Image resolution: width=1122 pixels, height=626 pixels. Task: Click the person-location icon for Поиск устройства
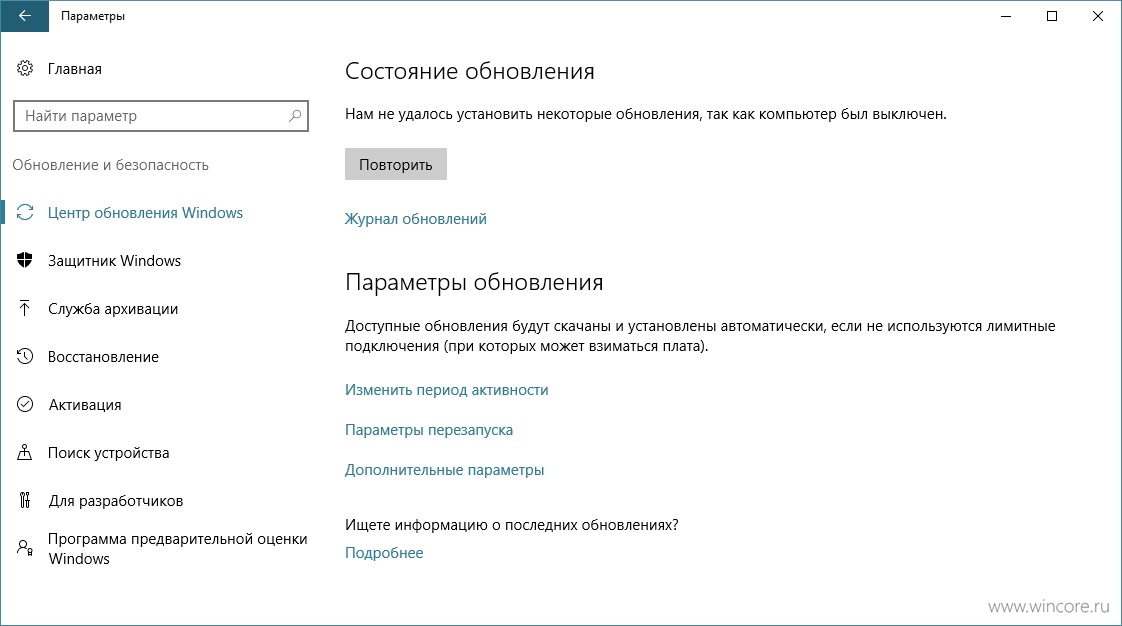pyautogui.click(x=25, y=452)
